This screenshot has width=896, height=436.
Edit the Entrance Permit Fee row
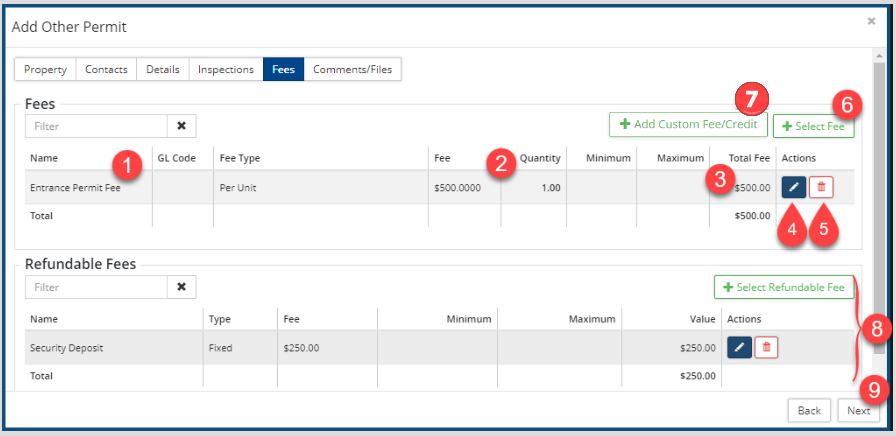(x=792, y=187)
